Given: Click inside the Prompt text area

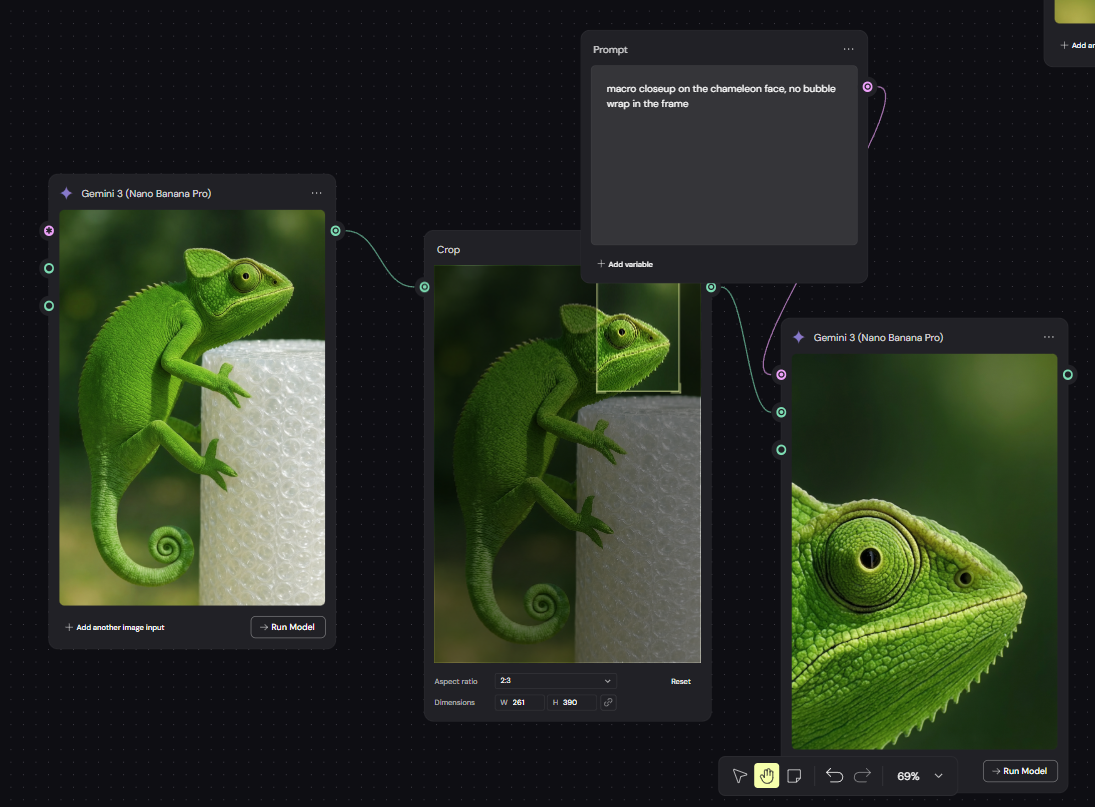Looking at the screenshot, I should 724,155.
